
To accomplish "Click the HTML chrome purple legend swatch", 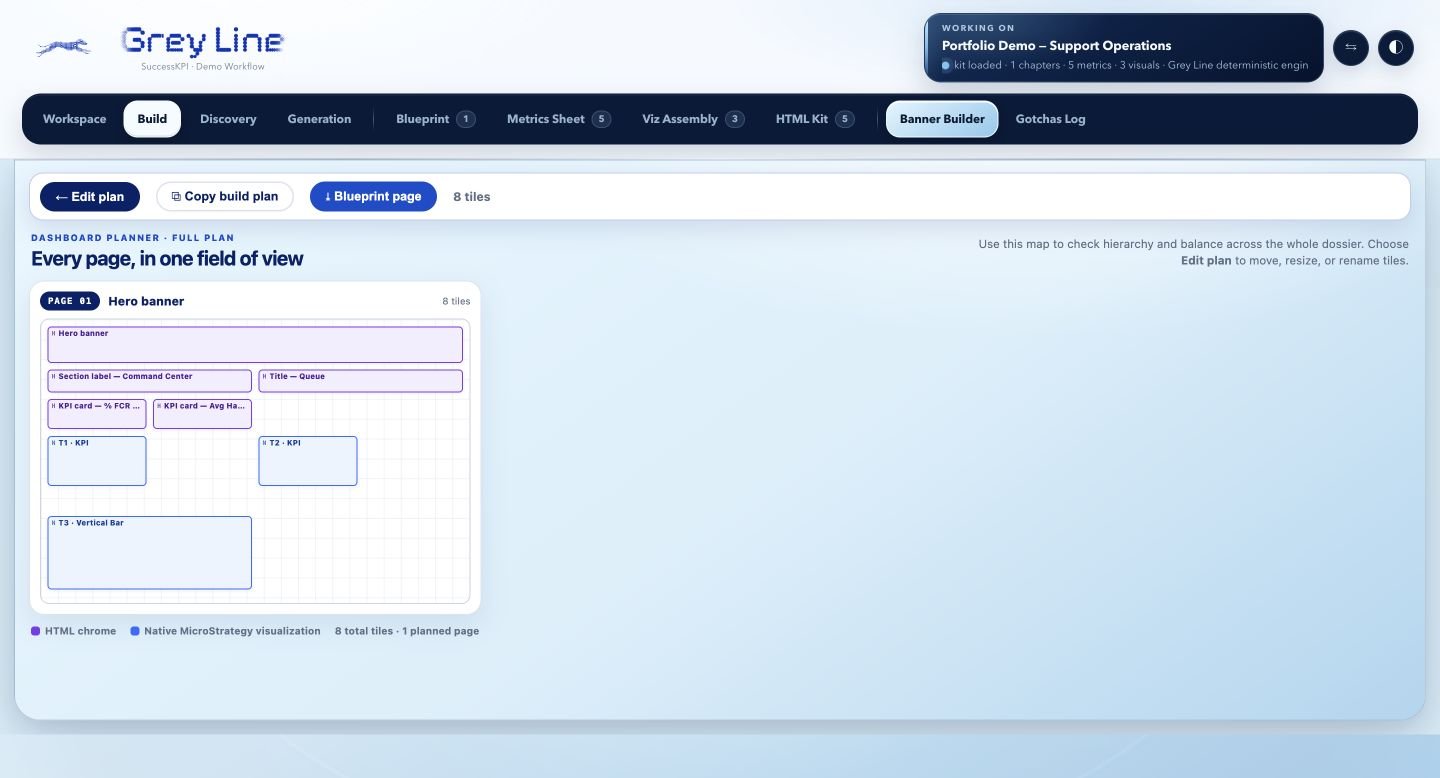I will (36, 631).
